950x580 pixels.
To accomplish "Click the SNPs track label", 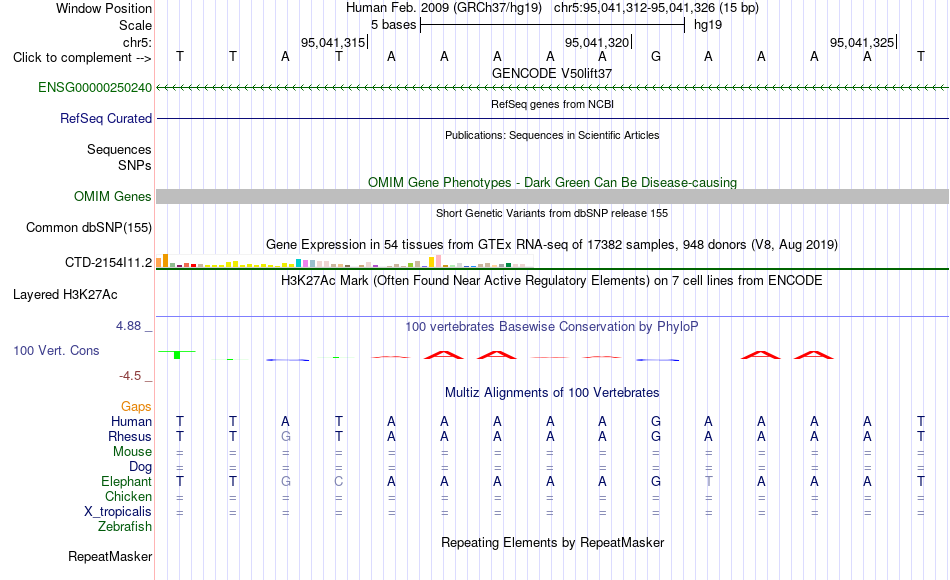I will [135, 165].
